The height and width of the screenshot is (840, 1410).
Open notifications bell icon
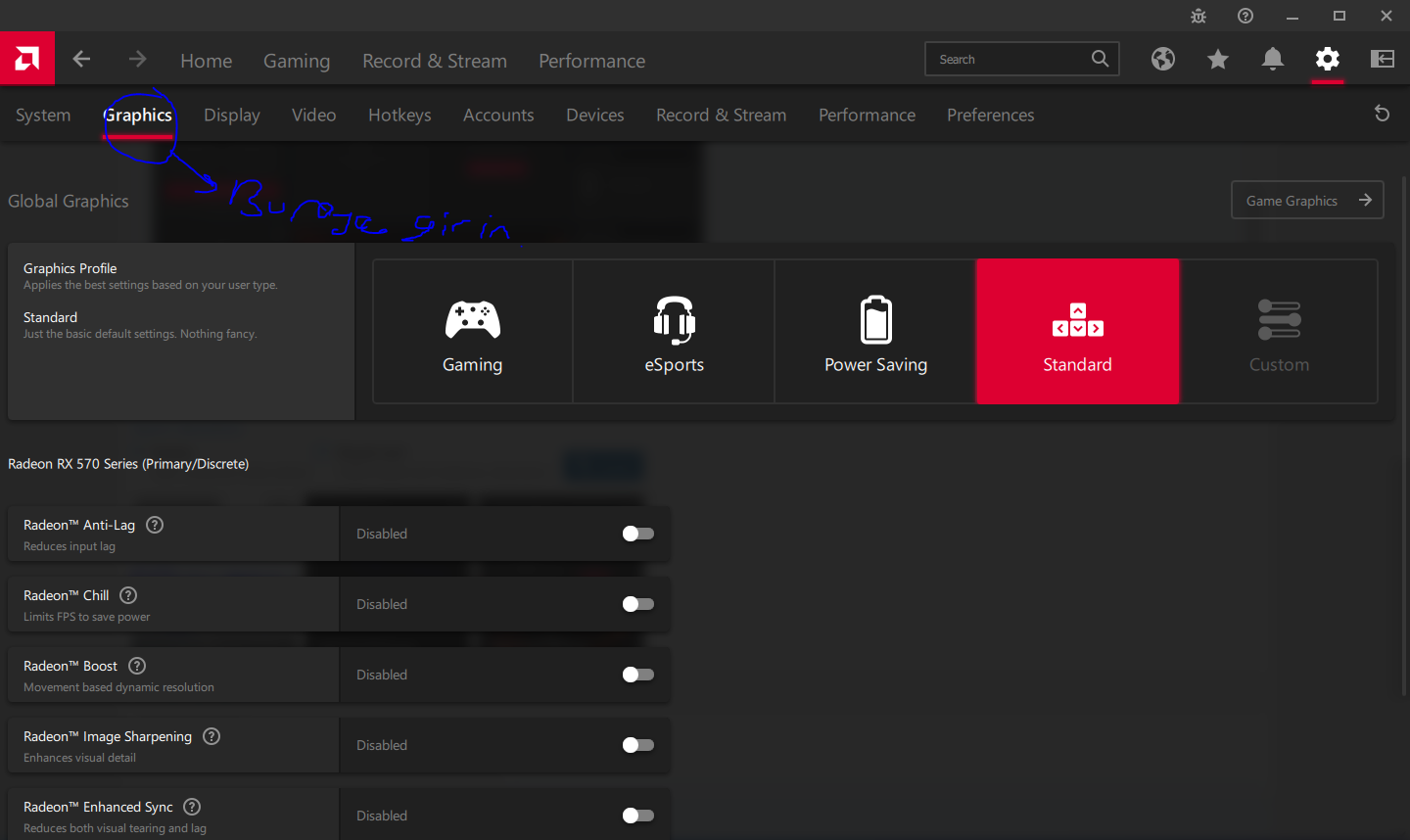pyautogui.click(x=1273, y=59)
